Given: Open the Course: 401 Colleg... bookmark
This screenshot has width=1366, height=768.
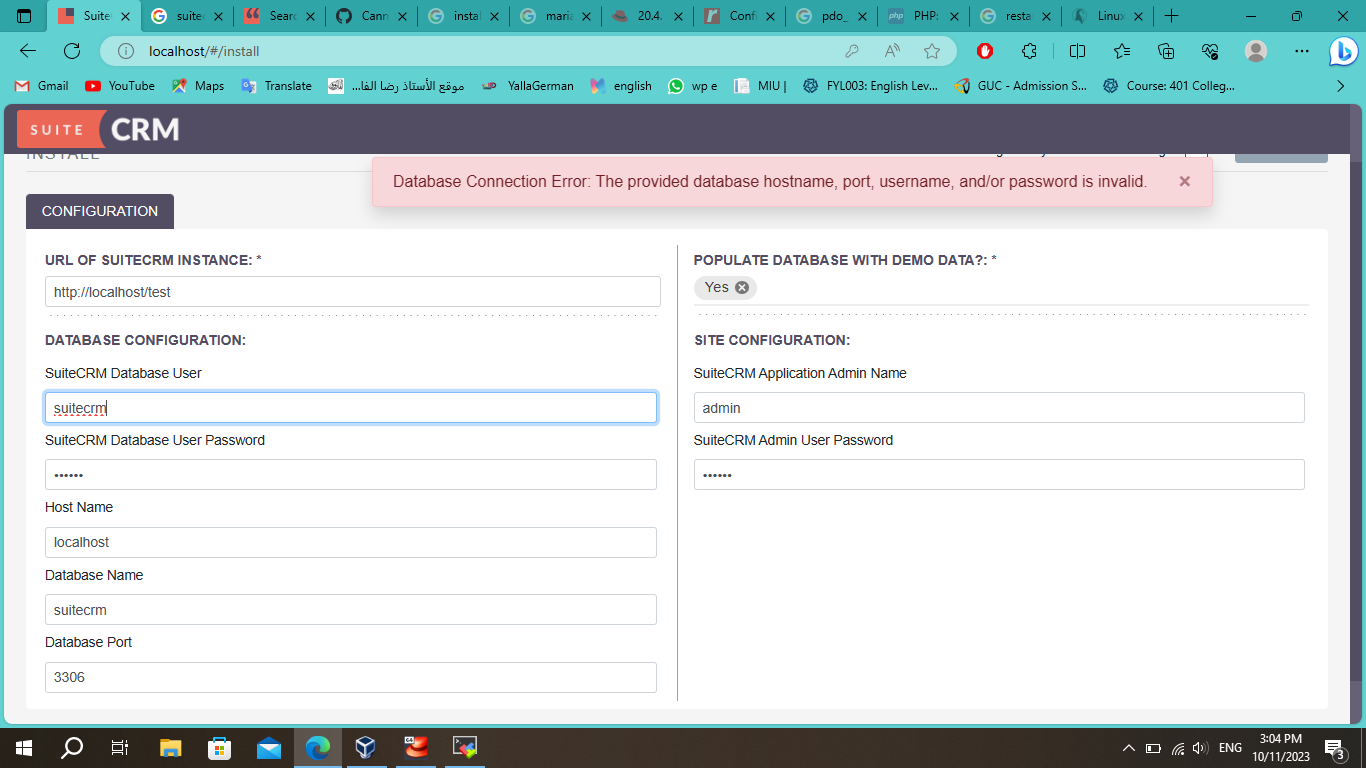Looking at the screenshot, I should click(x=1169, y=86).
